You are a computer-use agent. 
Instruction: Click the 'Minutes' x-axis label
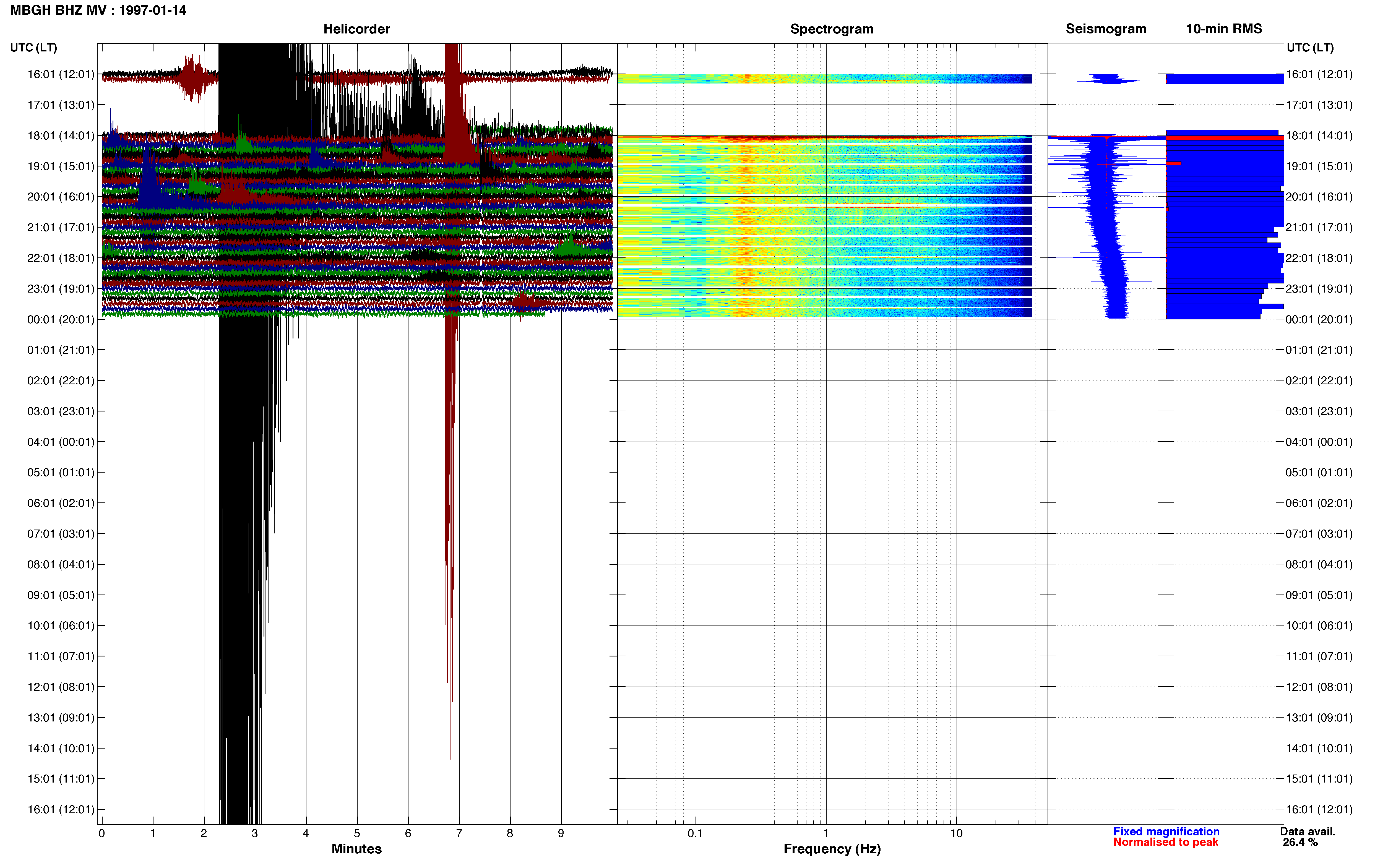pyautogui.click(x=356, y=849)
